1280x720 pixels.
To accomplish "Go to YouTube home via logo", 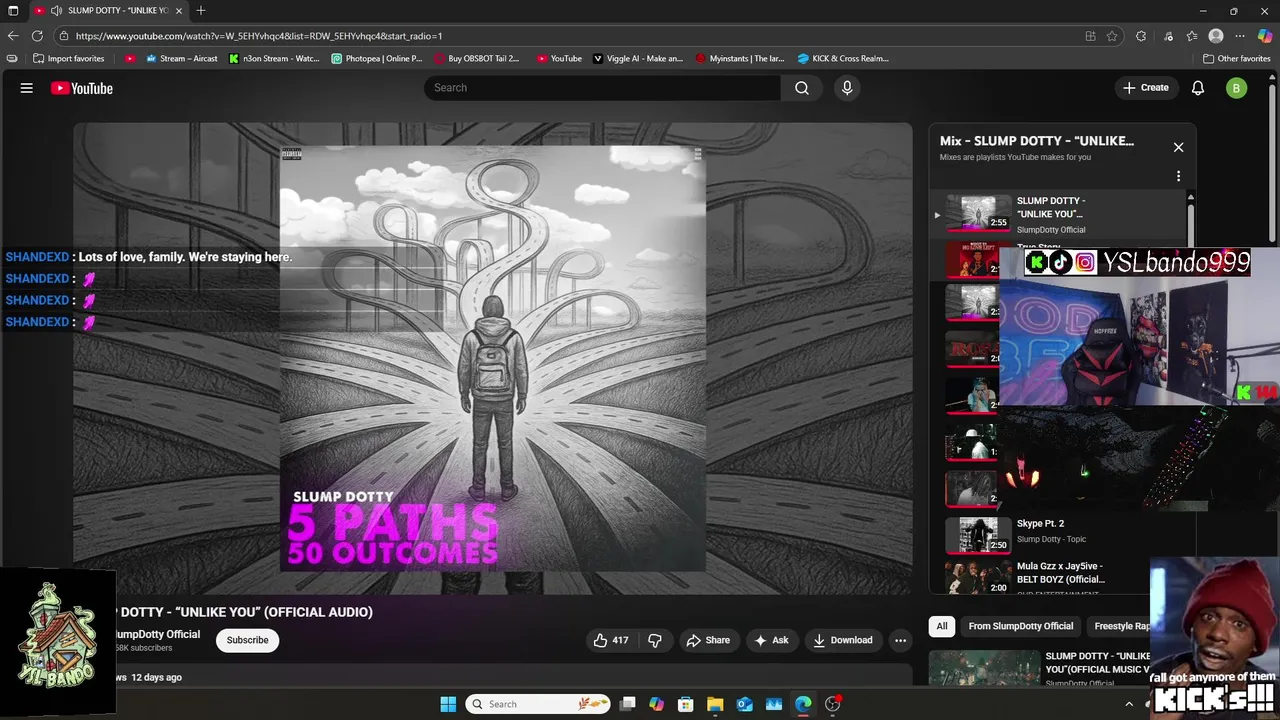I will [82, 88].
